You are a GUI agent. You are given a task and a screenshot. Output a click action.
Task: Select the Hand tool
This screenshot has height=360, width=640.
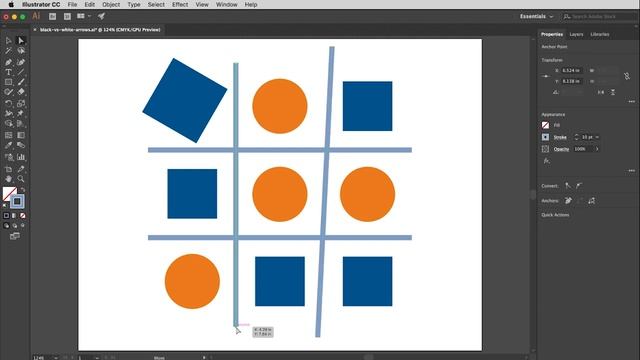pos(9,179)
